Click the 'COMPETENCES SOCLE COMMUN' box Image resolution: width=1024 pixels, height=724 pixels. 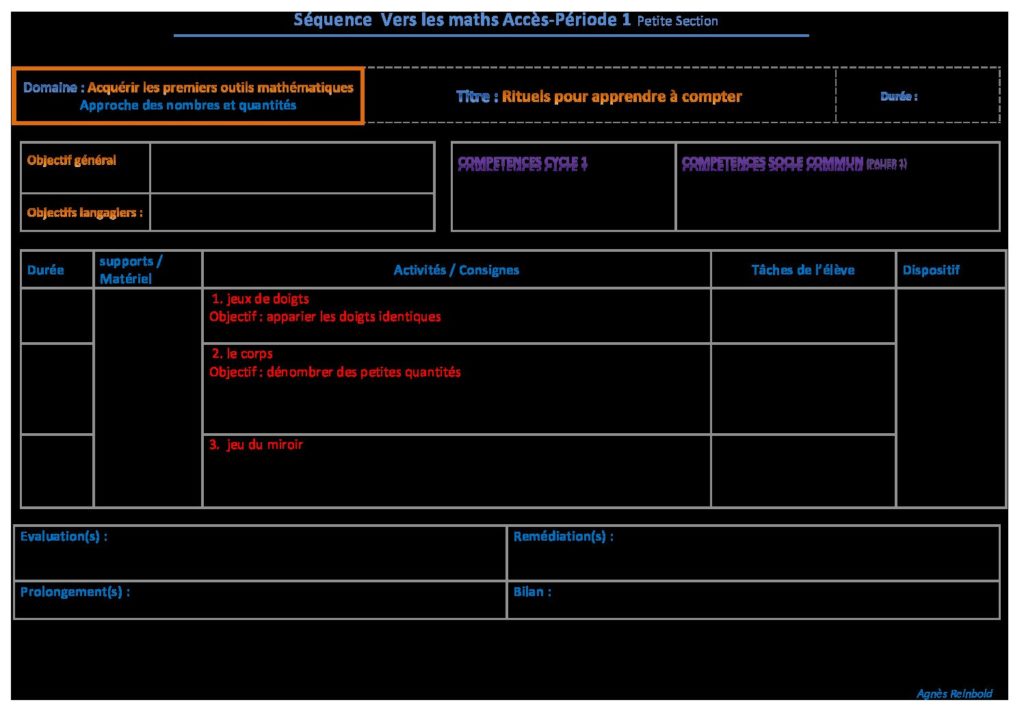(838, 187)
